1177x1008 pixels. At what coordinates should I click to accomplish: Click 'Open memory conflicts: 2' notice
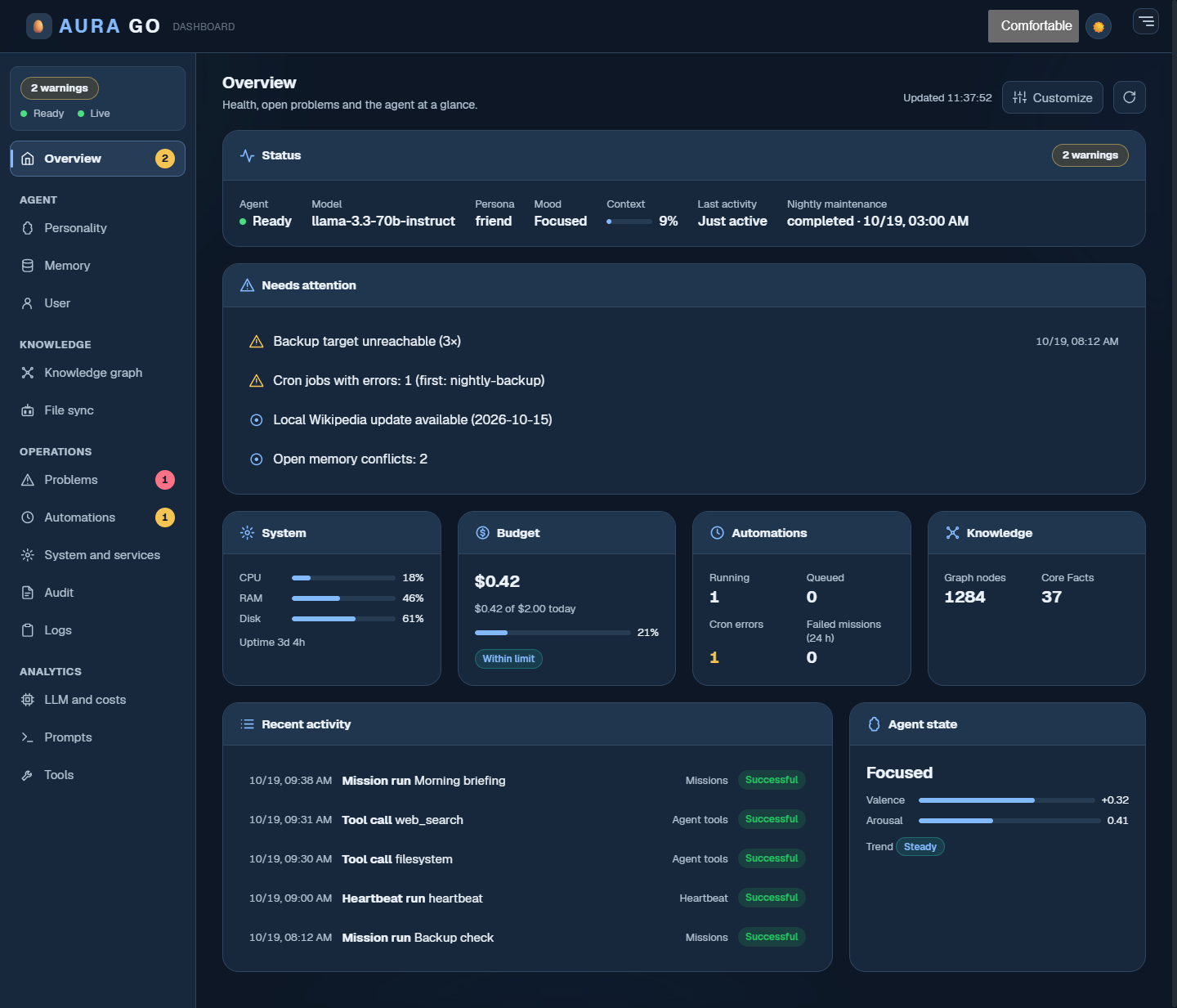tap(683, 459)
